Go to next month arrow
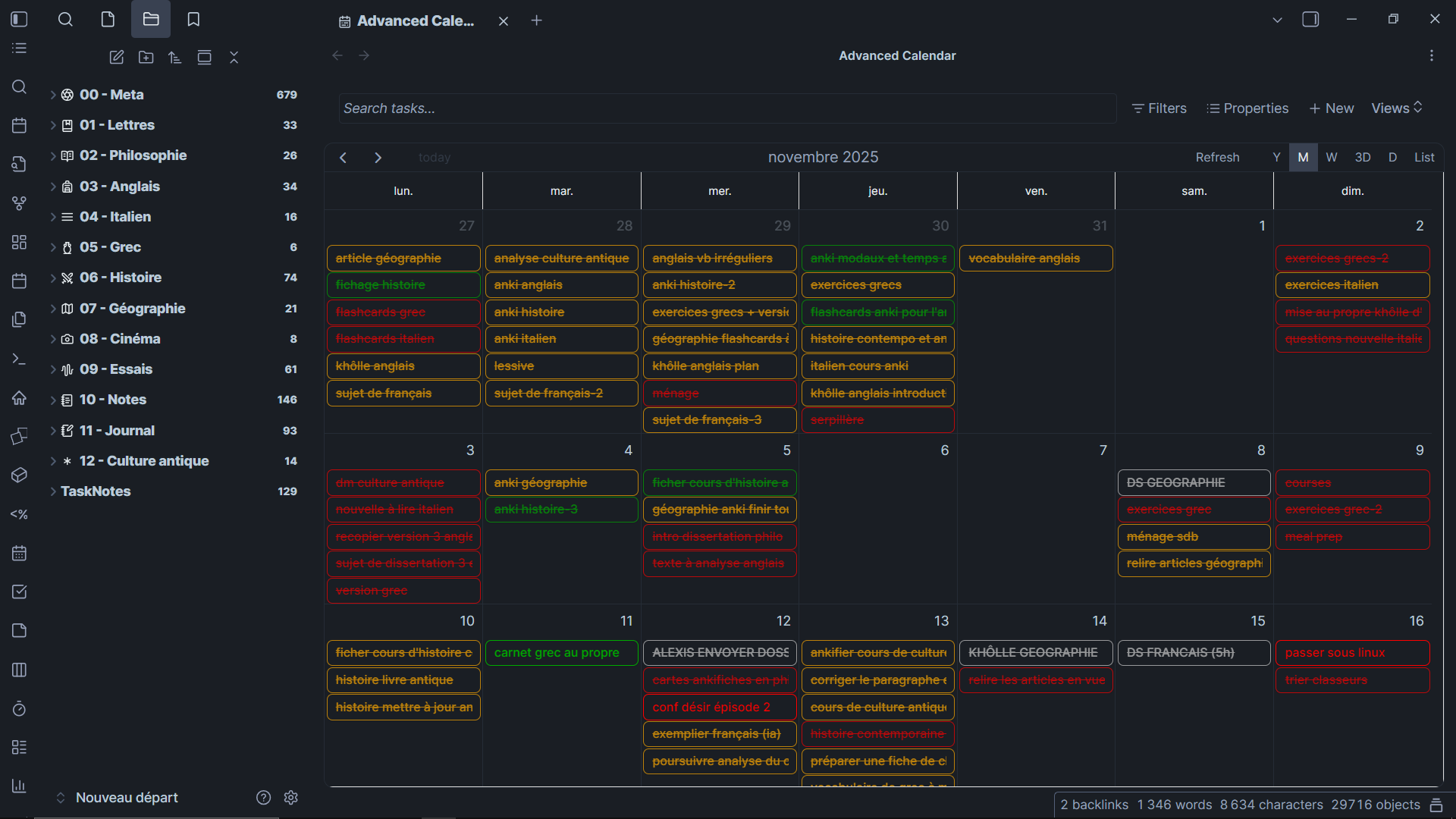The image size is (1456, 819). (378, 158)
